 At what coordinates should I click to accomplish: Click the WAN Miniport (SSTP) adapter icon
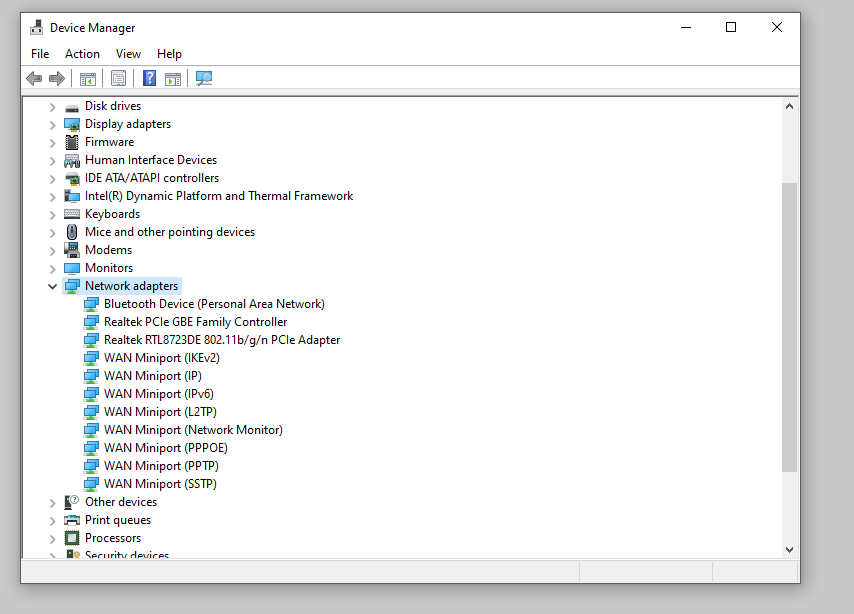point(91,484)
